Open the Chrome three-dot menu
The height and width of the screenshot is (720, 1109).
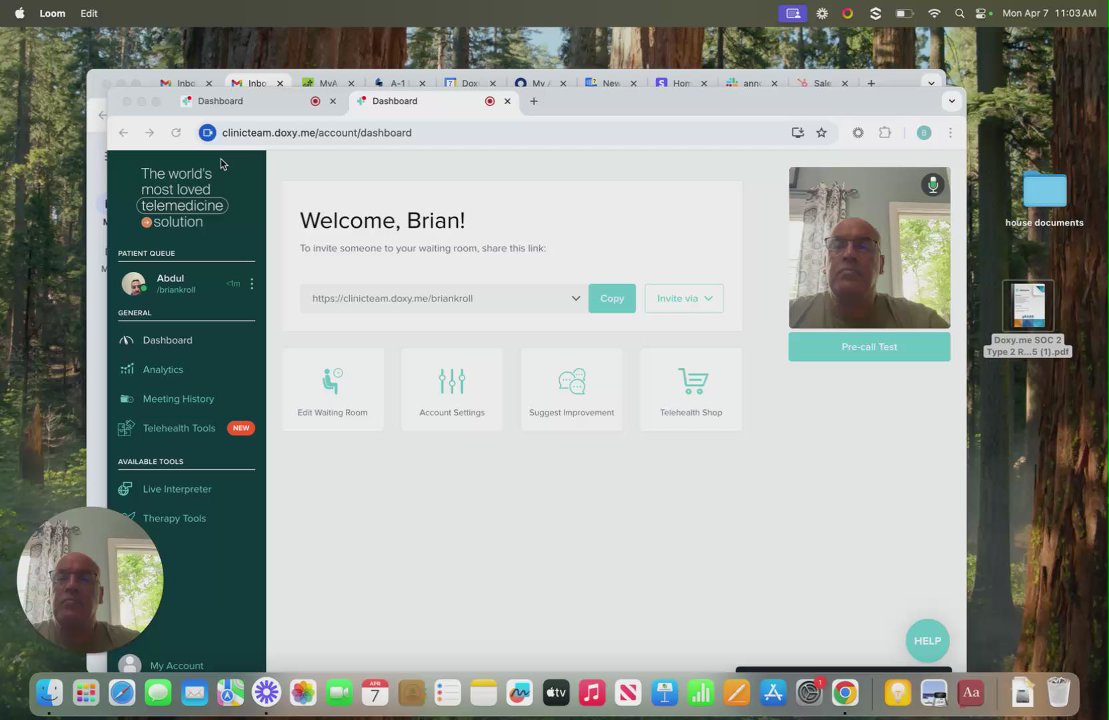click(x=950, y=133)
